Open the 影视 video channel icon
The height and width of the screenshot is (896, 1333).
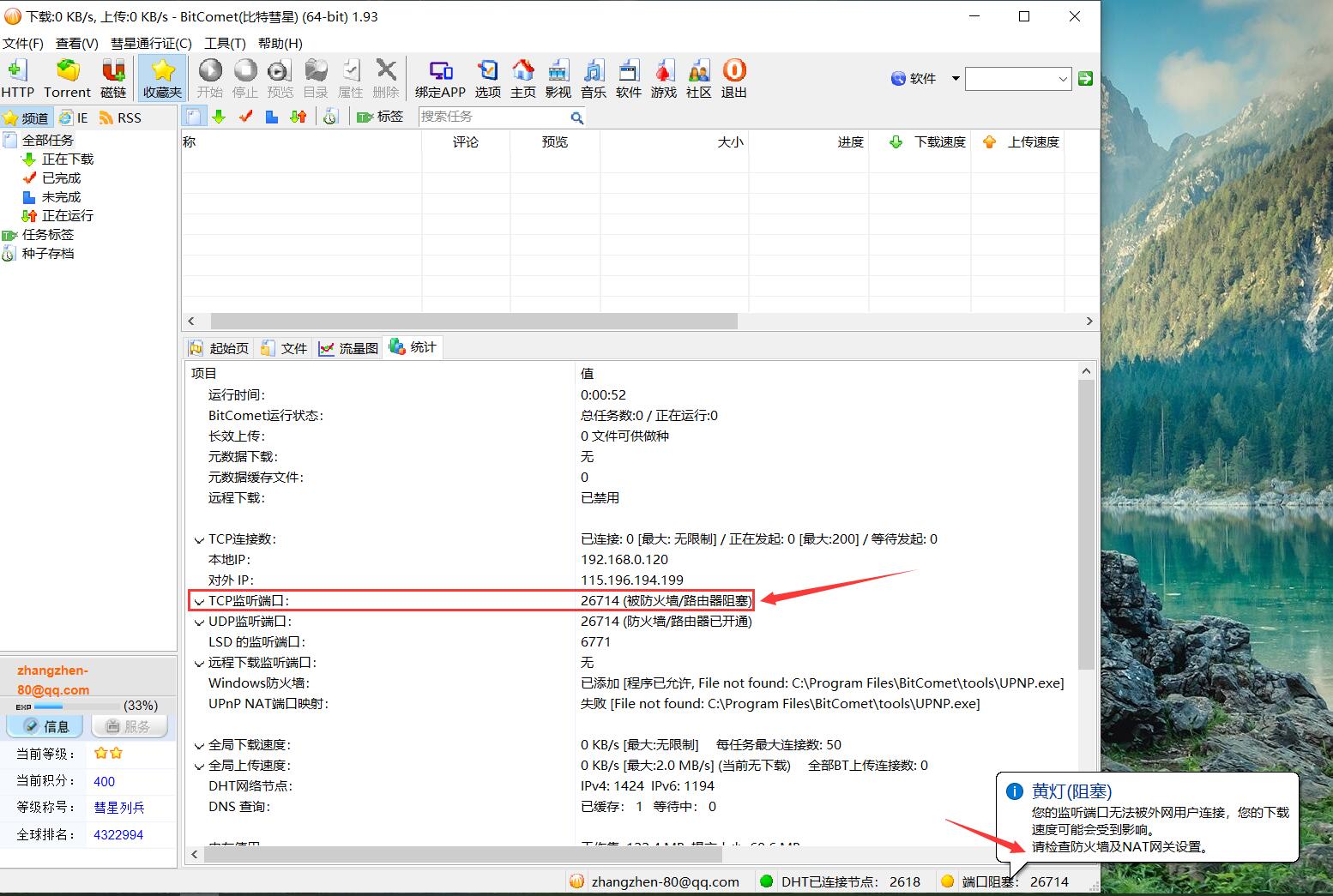click(x=558, y=79)
